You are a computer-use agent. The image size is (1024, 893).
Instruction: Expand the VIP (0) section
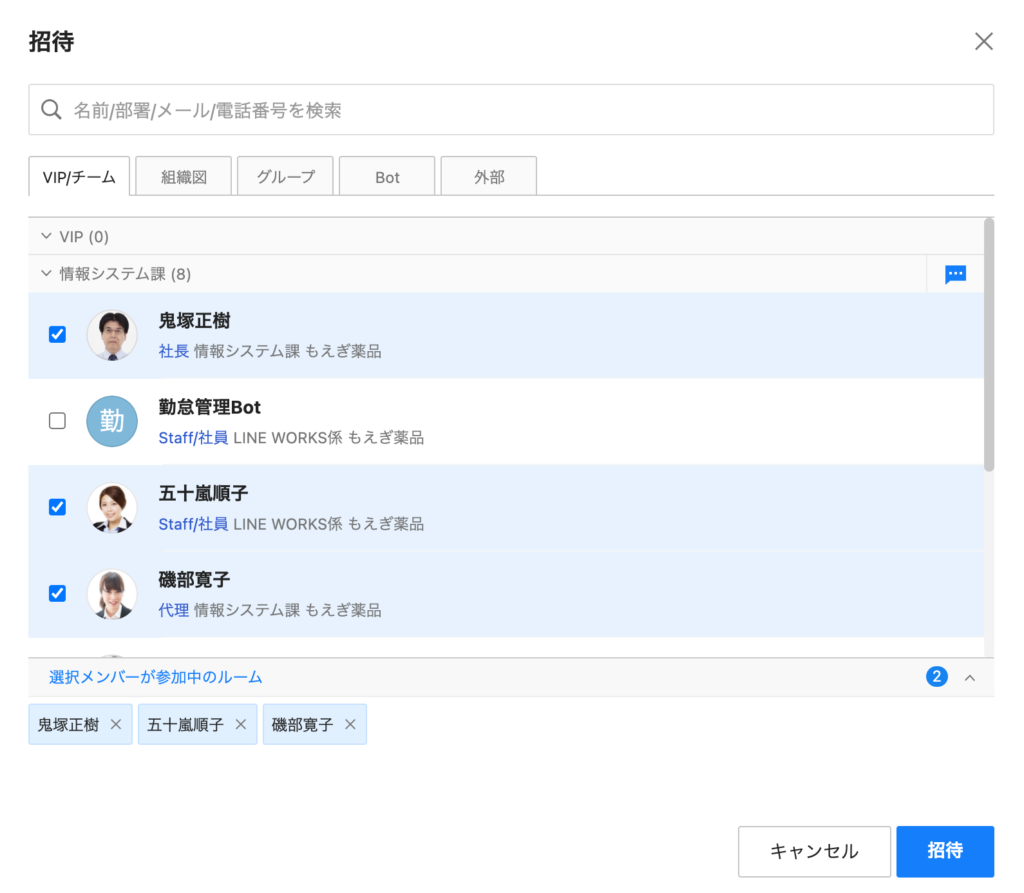[x=45, y=237]
